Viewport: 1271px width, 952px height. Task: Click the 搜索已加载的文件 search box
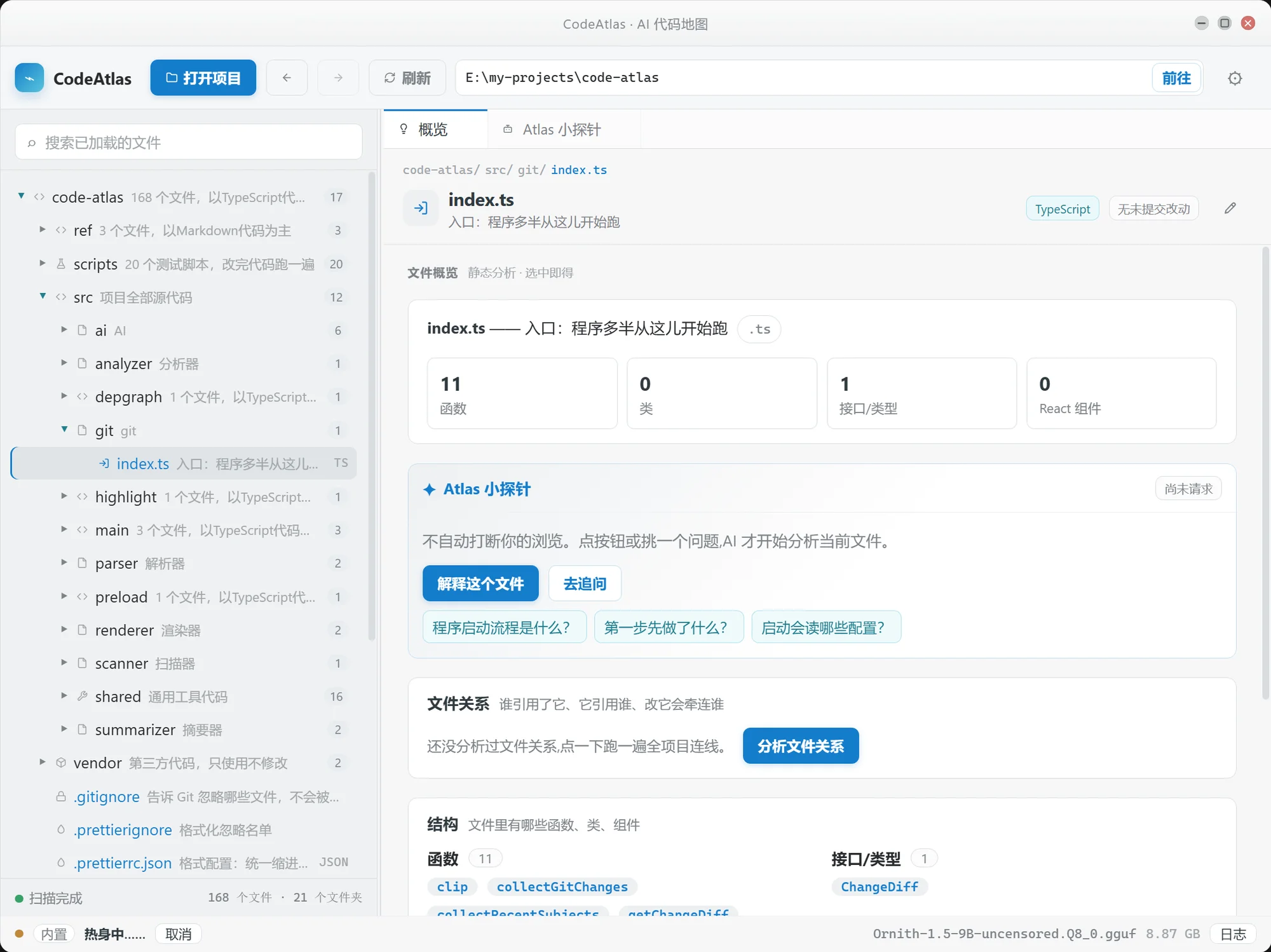pyautogui.click(x=189, y=142)
